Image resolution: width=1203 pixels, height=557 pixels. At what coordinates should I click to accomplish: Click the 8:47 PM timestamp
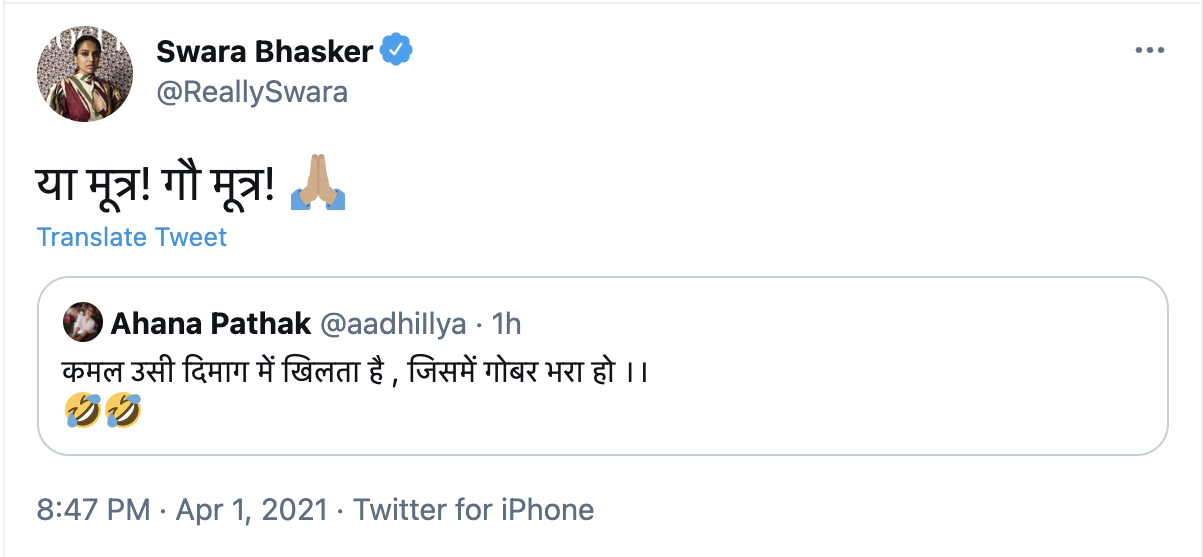point(92,510)
